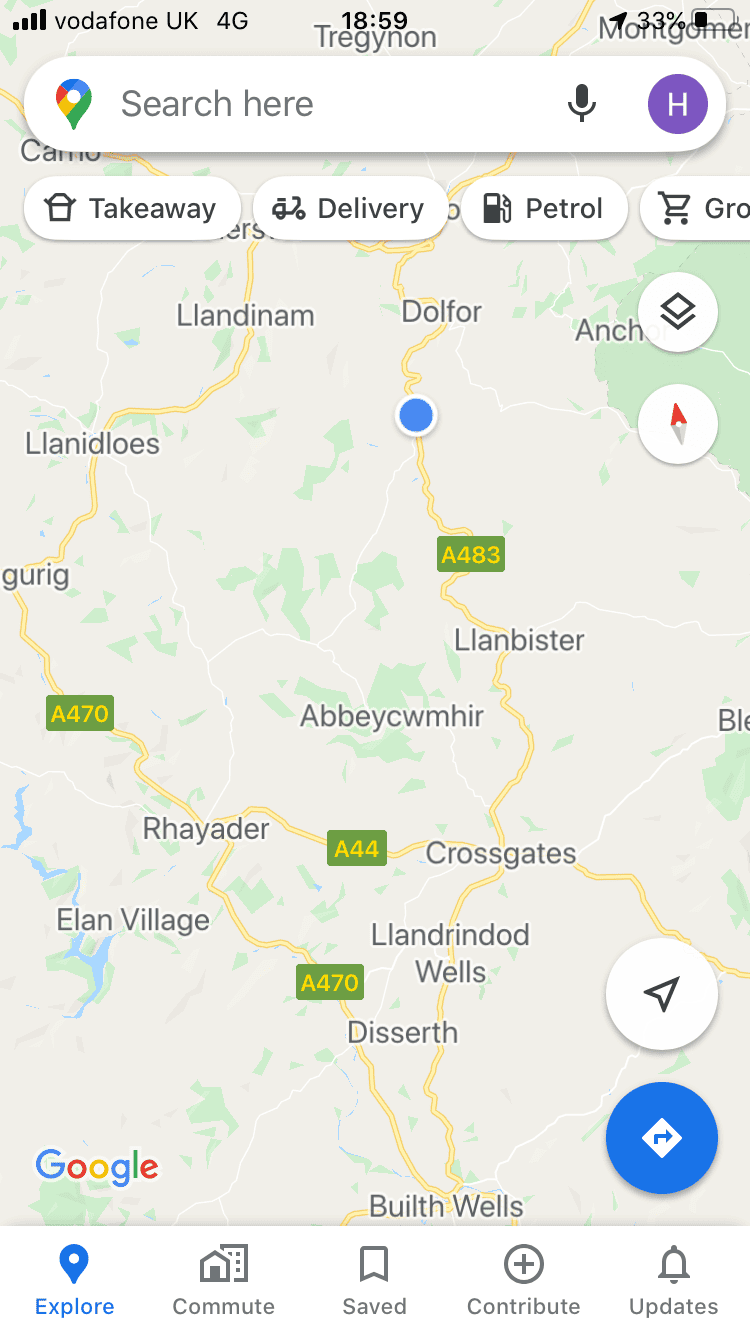
Task: Tap the blue directions button
Action: 662,1138
